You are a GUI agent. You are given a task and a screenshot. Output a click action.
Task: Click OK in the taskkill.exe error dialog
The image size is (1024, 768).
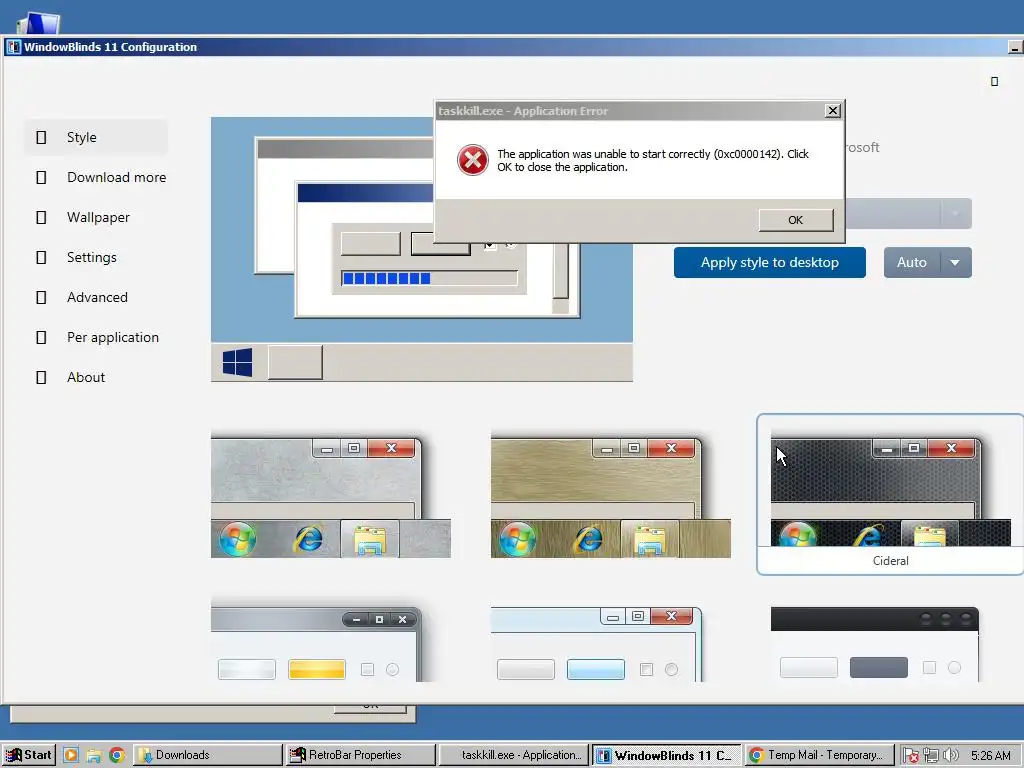pos(795,220)
